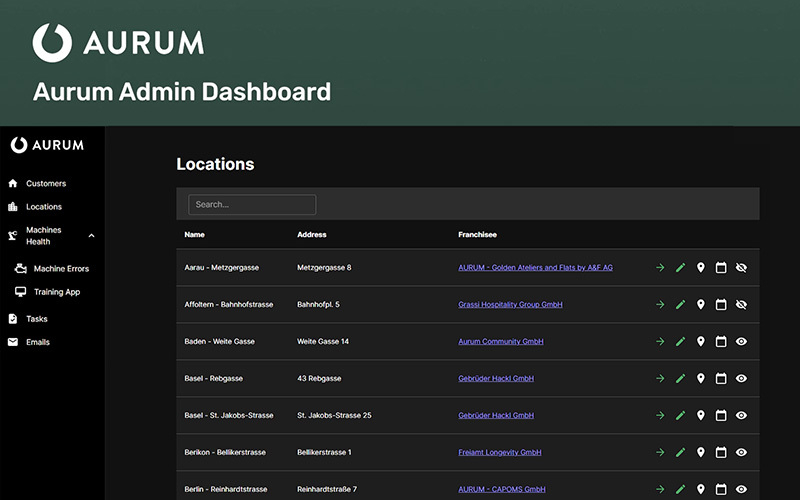Open Tasks in the sidebar
800x500 pixels.
tap(37, 319)
